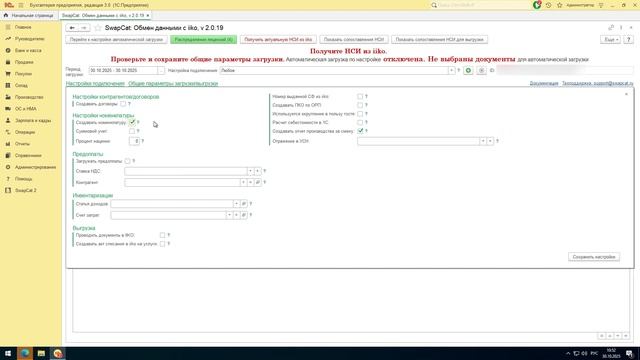Click green plus icon next to connection setting
Screen dimensions: 640x360
(x=468, y=71)
